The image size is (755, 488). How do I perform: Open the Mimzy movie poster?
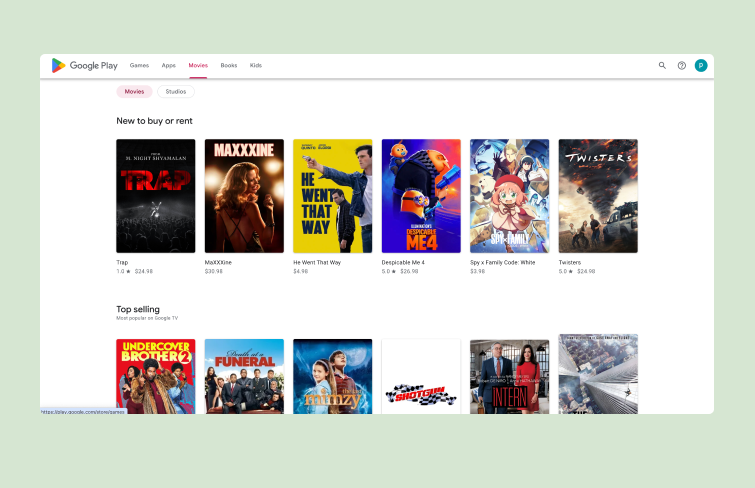pos(333,376)
